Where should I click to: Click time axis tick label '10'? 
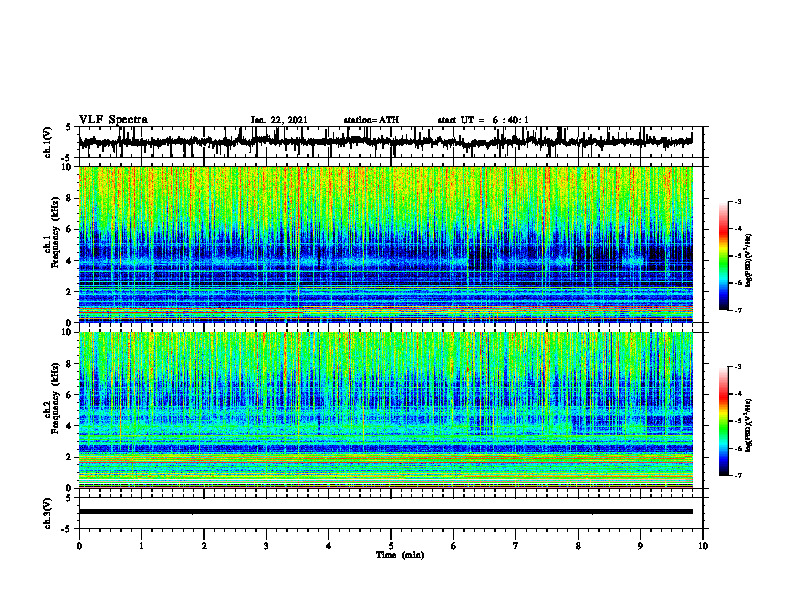point(703,546)
